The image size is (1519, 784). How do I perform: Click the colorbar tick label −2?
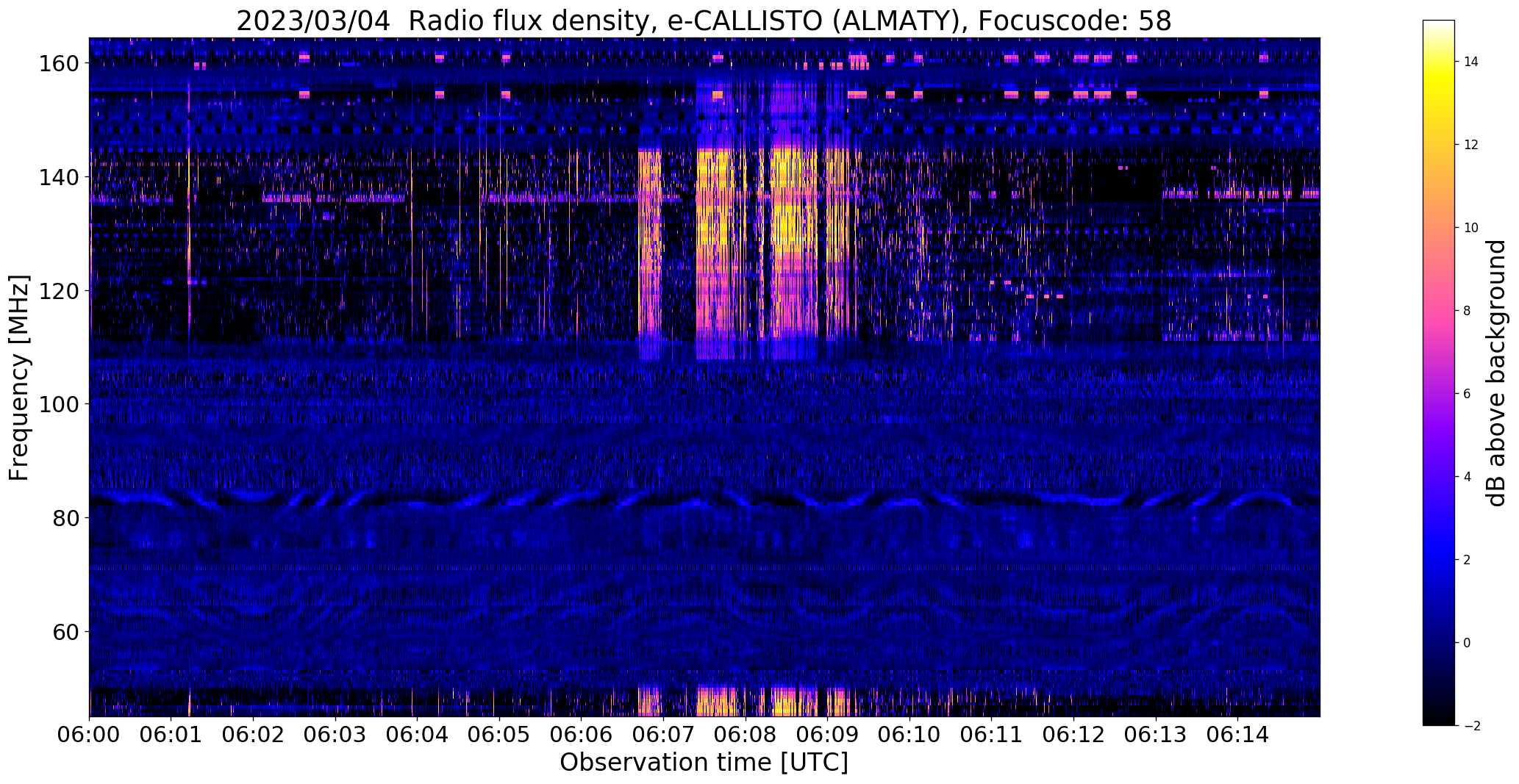point(1472,726)
